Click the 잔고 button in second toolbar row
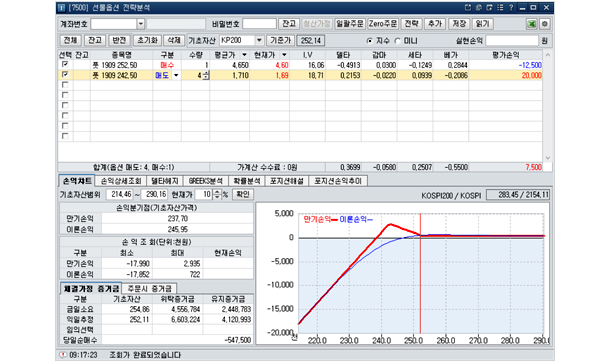 click(x=95, y=40)
